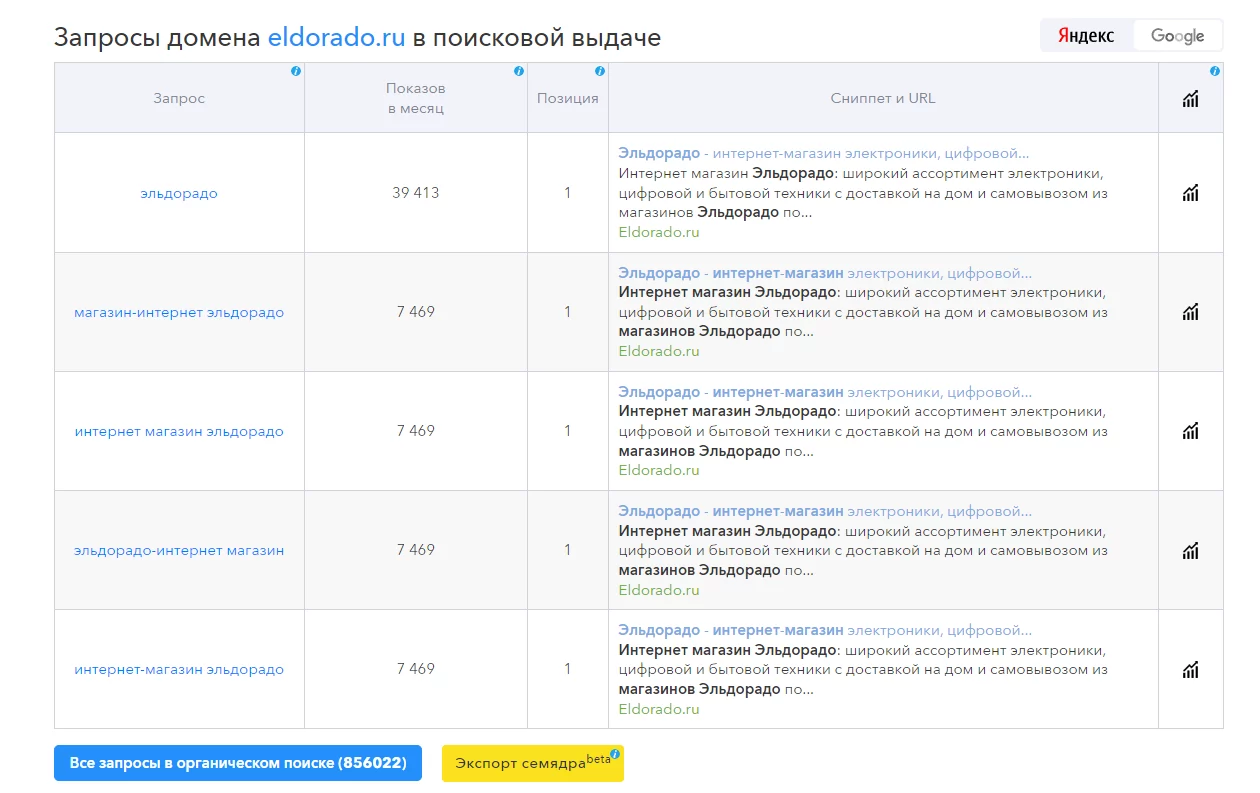1260x793 pixels.
Task: Click the chart icon in the table header
Action: point(1190,98)
